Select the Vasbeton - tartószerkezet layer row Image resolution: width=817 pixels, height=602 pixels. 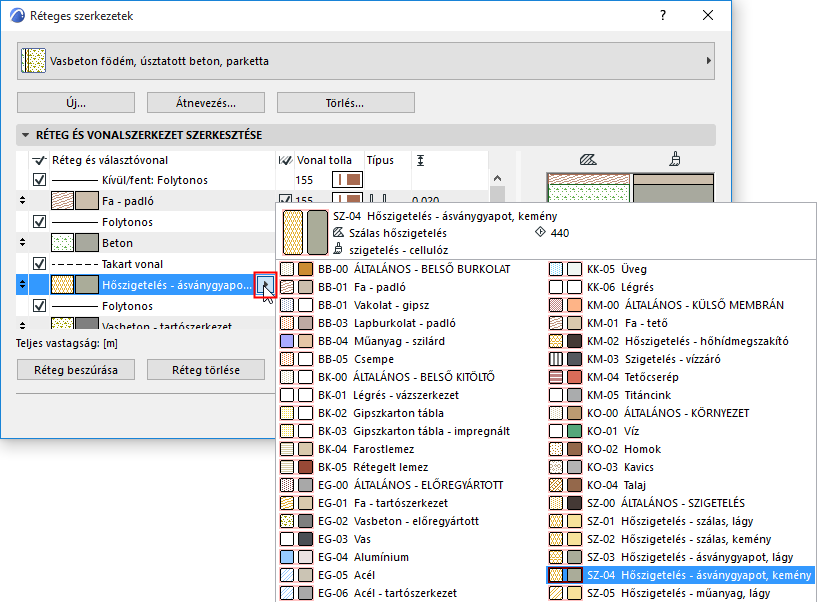146,323
